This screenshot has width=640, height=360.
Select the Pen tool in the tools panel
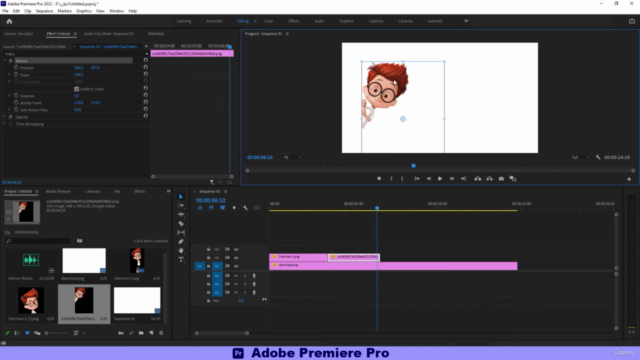click(181, 241)
